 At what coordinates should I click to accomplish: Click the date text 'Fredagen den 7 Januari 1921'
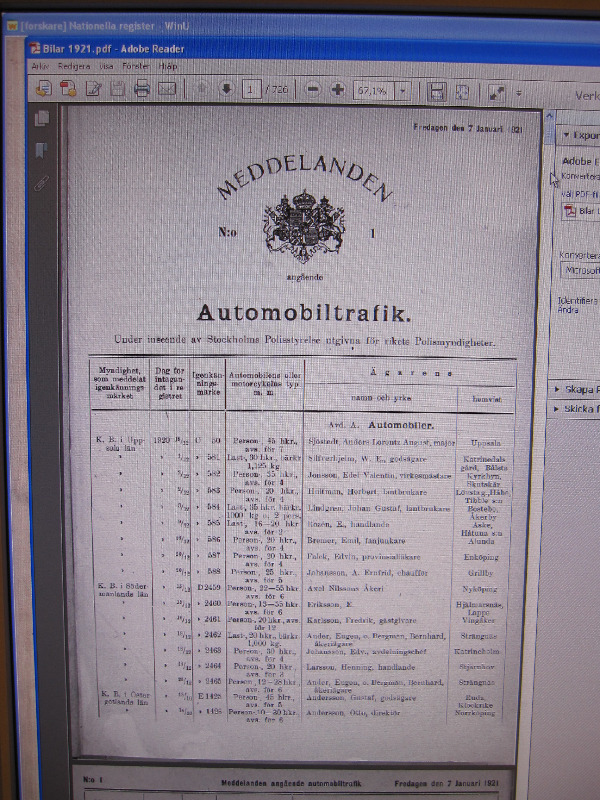(468, 129)
